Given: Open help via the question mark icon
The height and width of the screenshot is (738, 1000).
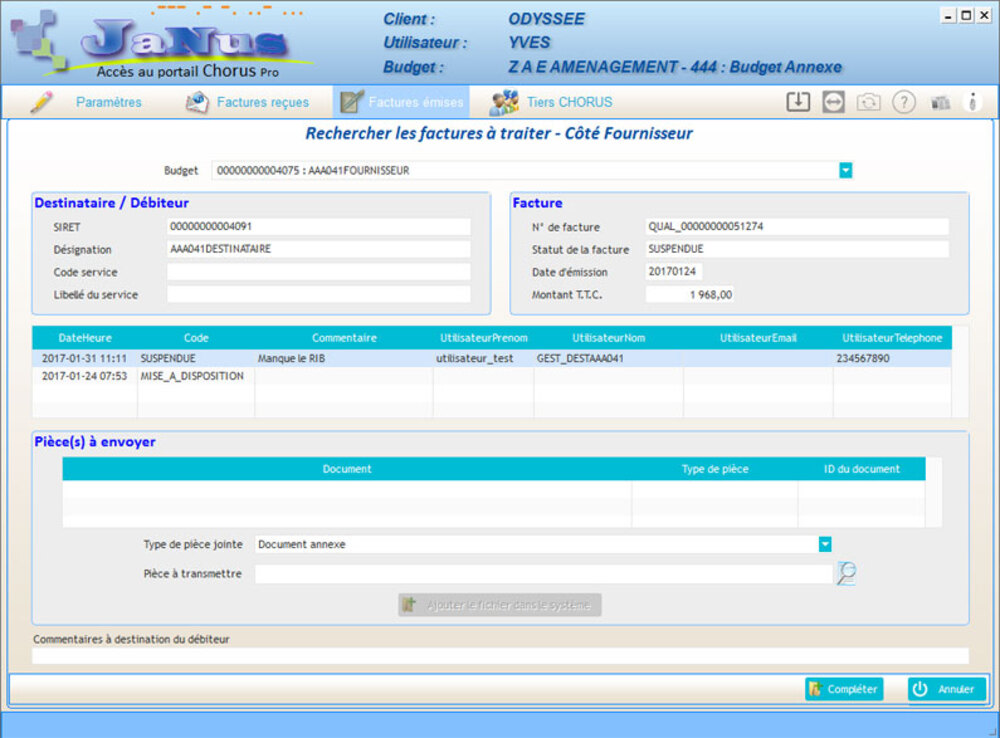Looking at the screenshot, I should [904, 102].
